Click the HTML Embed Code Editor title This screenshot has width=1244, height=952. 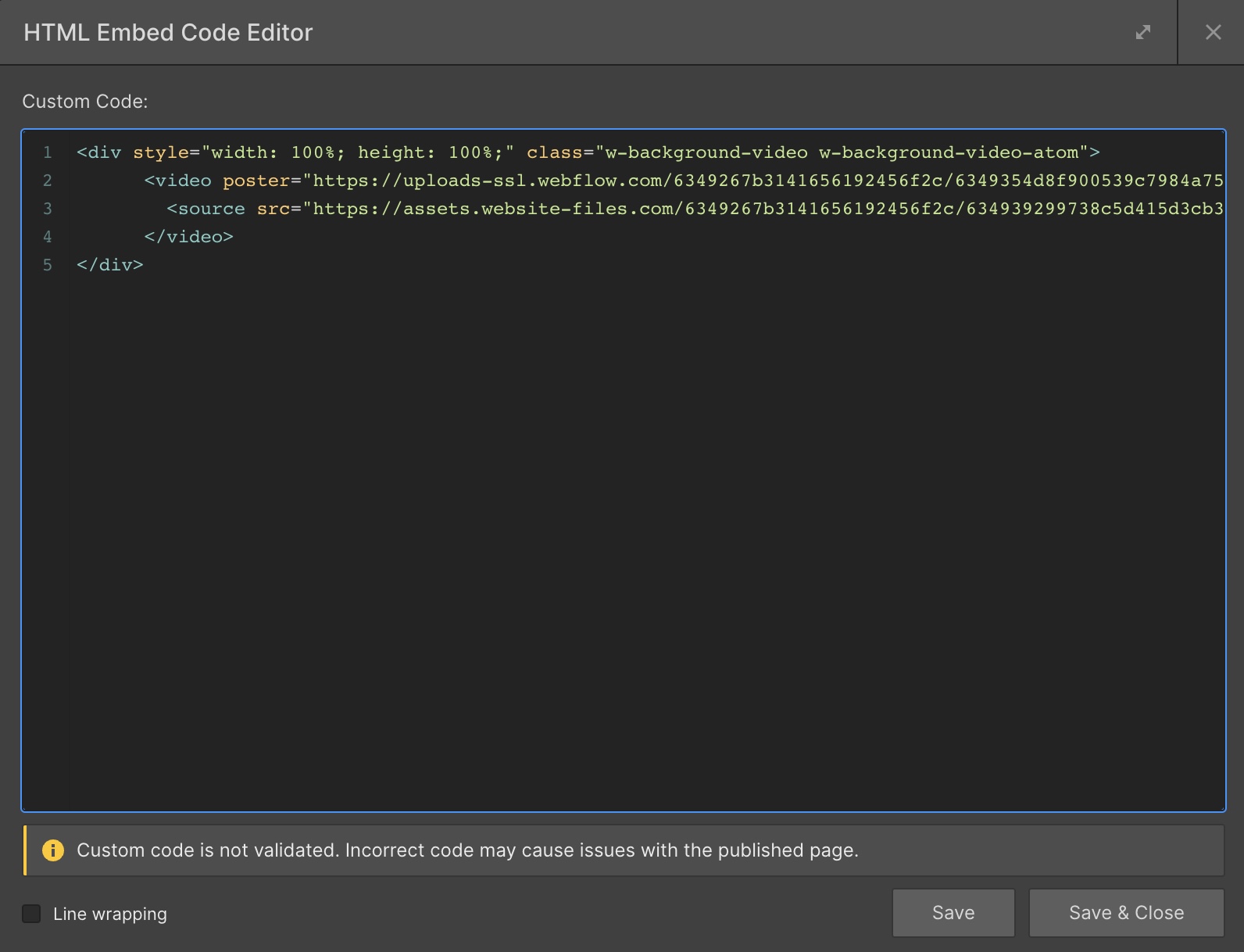[168, 32]
